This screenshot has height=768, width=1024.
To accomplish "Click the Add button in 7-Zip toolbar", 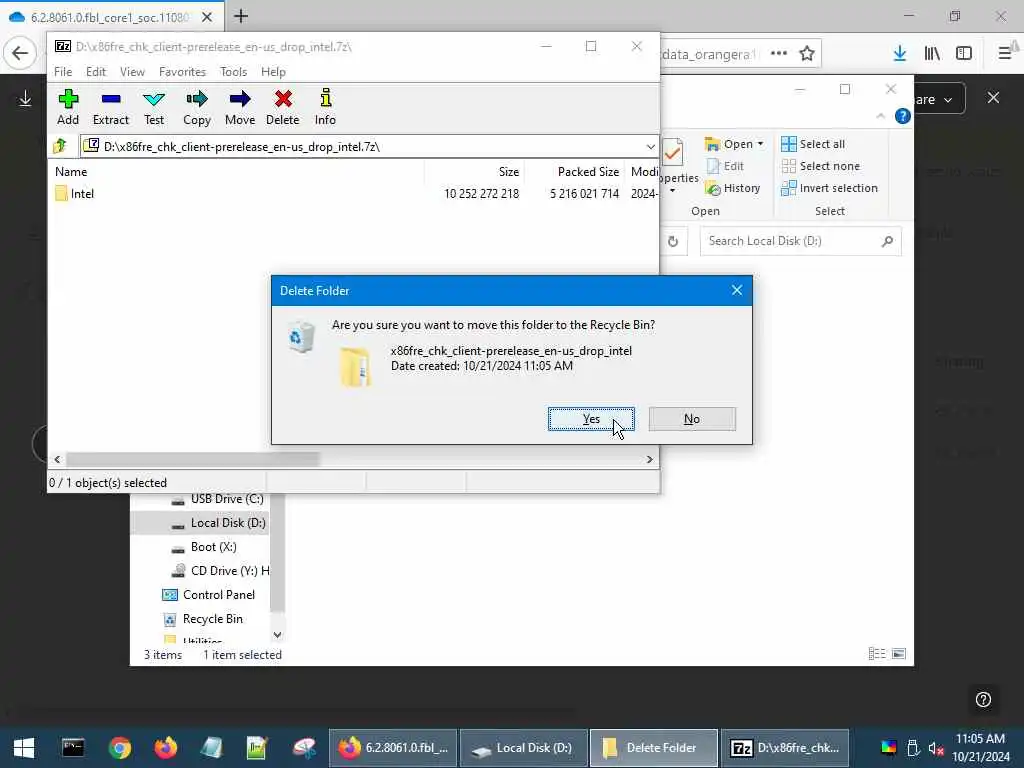I will click(x=68, y=107).
